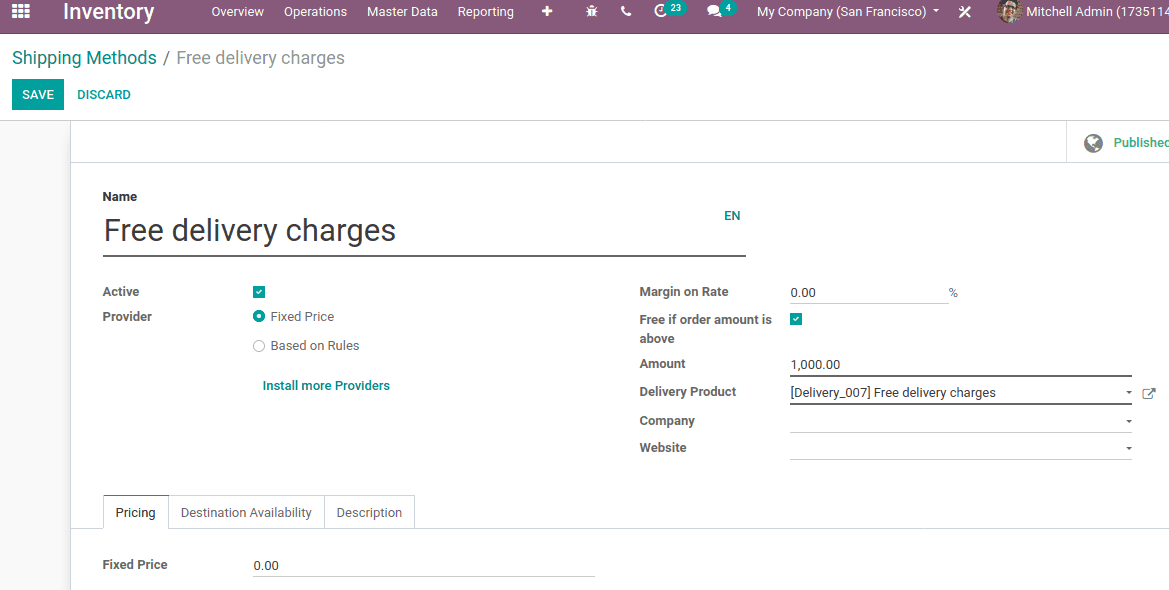Screen dimensions: 1169x590
Task: Toggle the Published globe status
Action: (x=1093, y=142)
